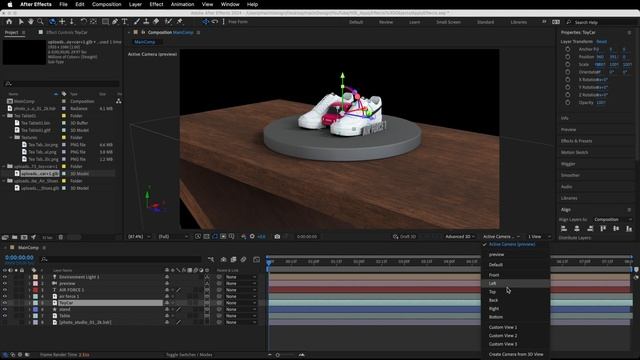The image size is (640, 360).
Task: Click the snapshot camera icon below viewer
Action: point(277,236)
